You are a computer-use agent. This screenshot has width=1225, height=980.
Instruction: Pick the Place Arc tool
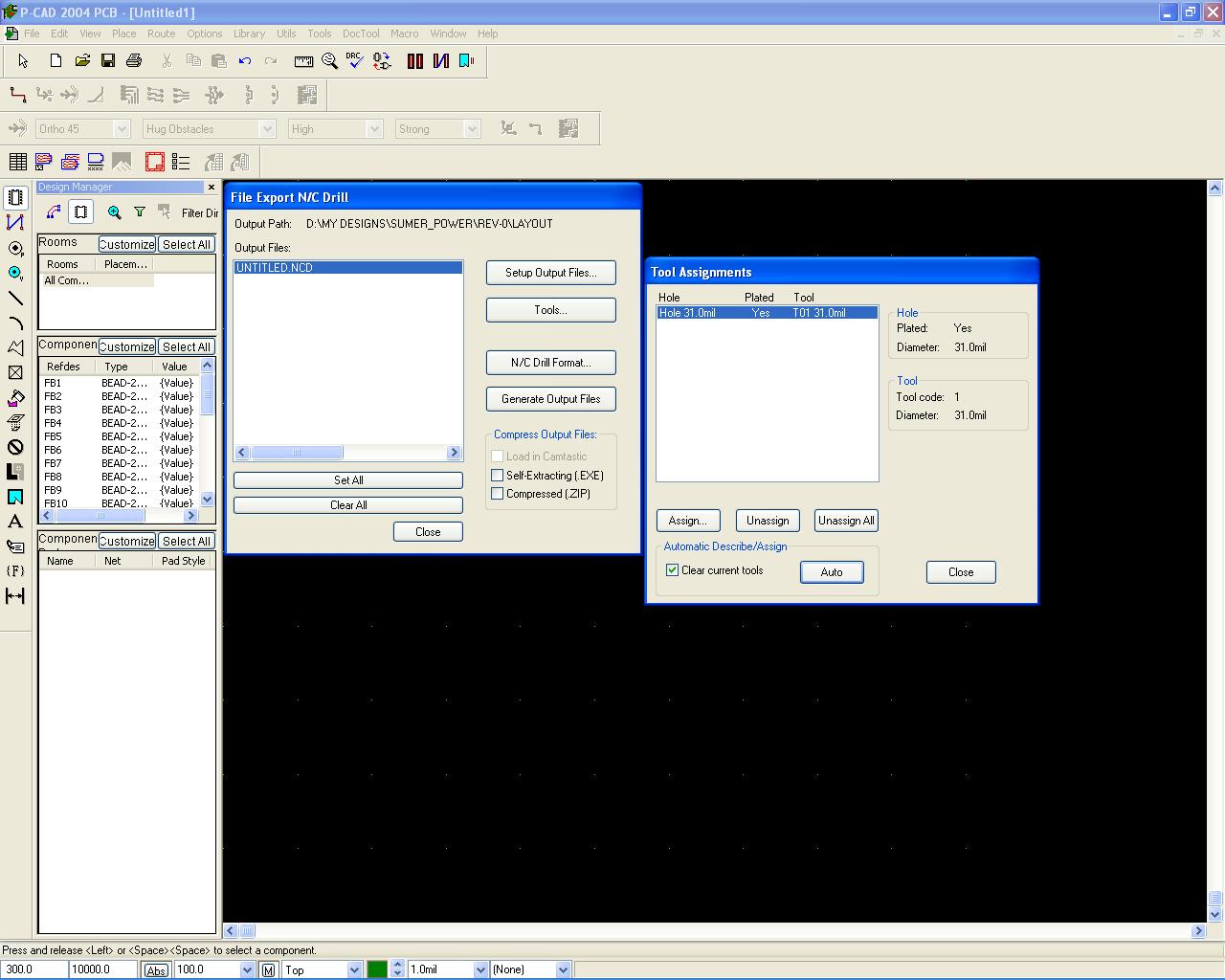pyautogui.click(x=15, y=323)
